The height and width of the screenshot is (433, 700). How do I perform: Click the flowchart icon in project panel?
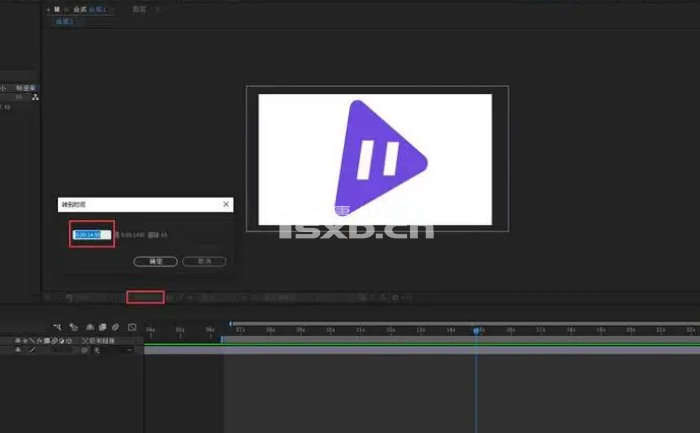pos(35,97)
